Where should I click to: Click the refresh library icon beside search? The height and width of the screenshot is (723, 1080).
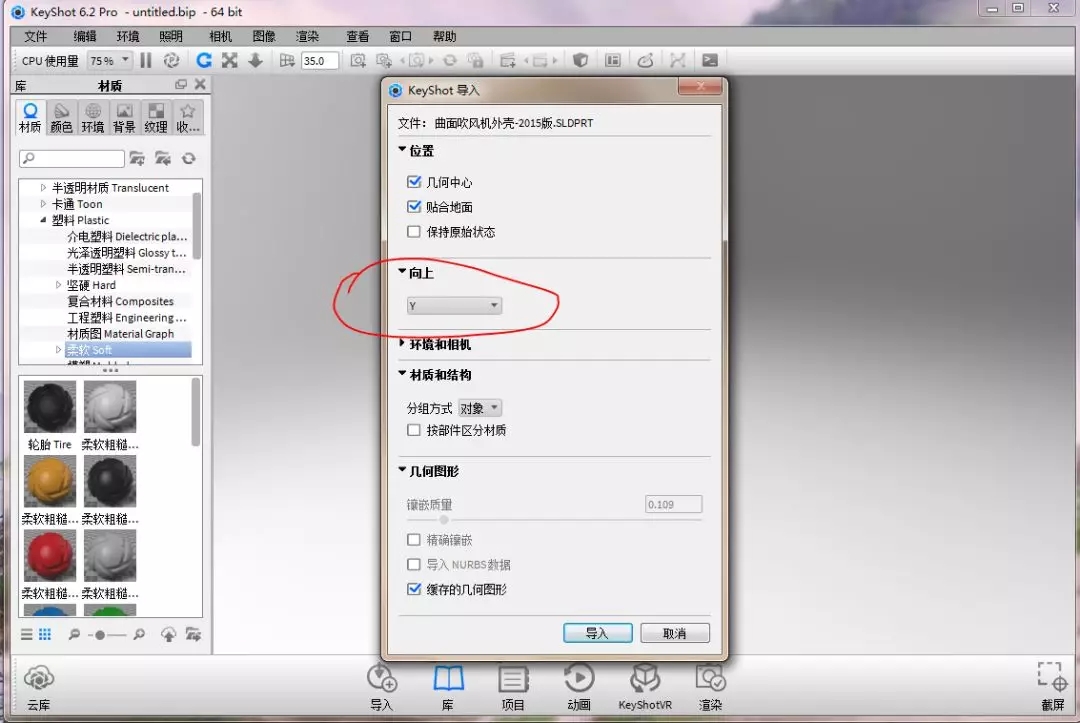pos(188,159)
